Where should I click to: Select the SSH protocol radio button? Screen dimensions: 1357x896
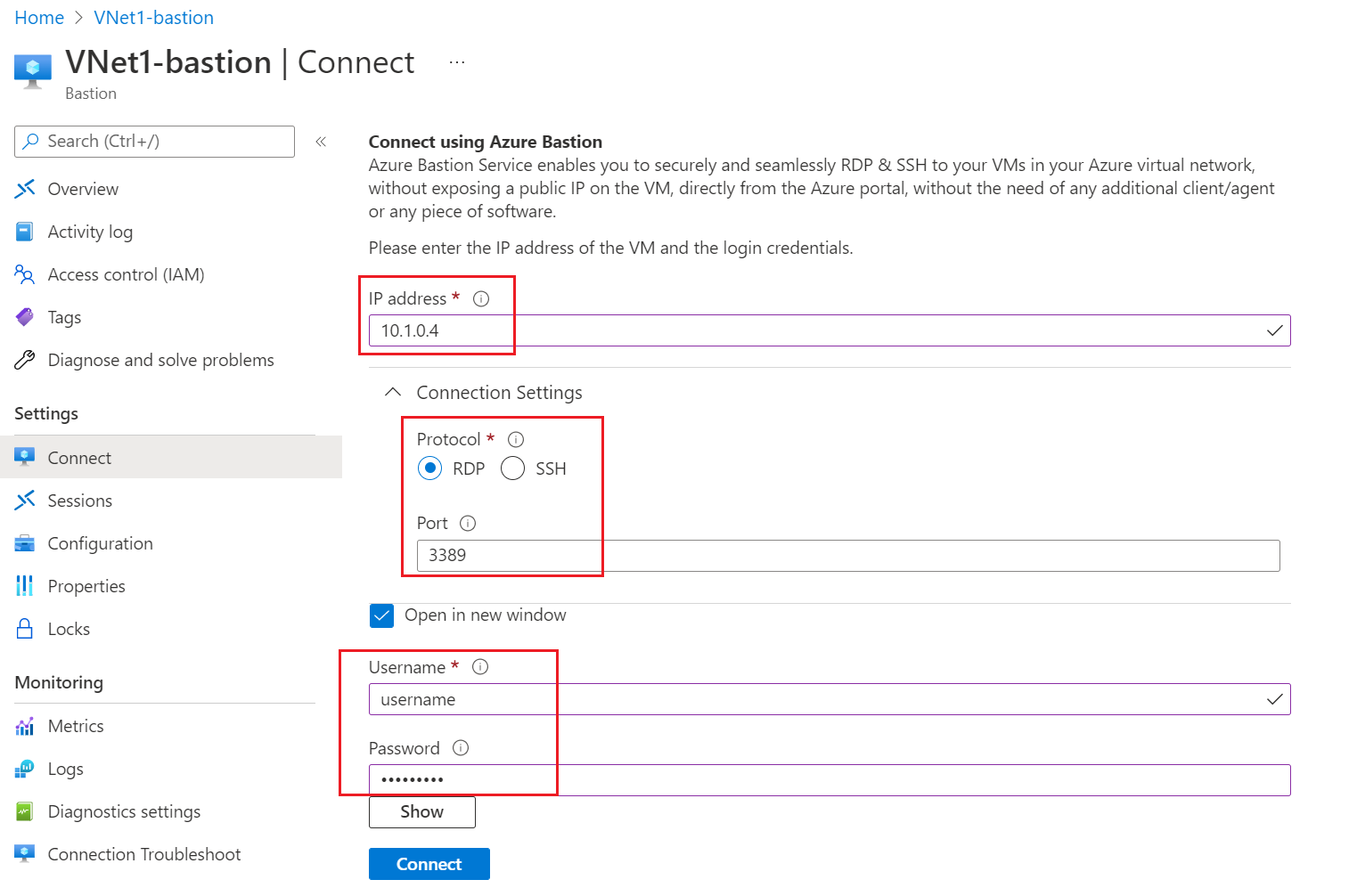513,468
